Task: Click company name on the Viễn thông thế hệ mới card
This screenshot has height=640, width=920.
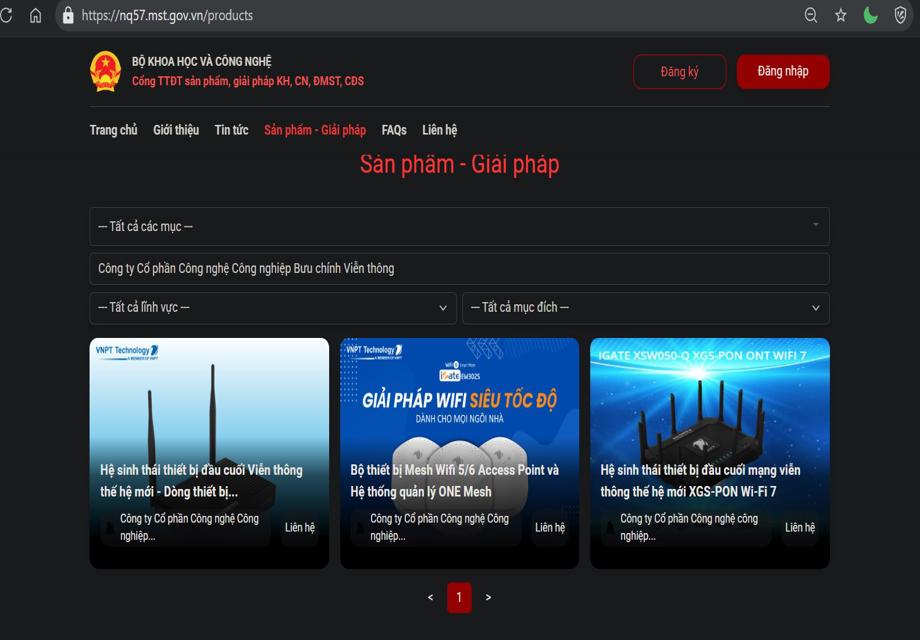Action: point(190,527)
